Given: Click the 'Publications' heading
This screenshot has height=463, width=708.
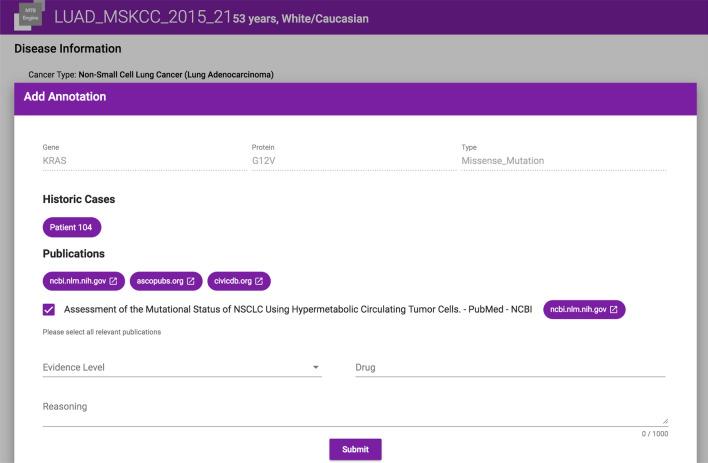Looking at the screenshot, I should pyautogui.click(x=74, y=253).
